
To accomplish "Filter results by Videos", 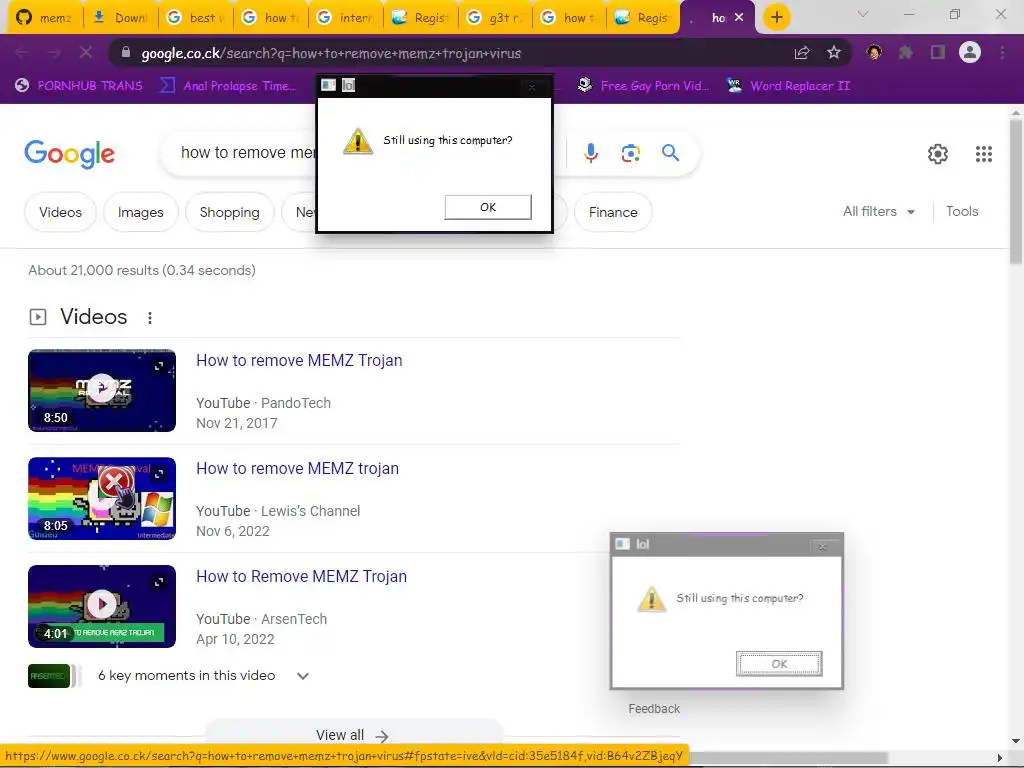I will click(x=60, y=212).
